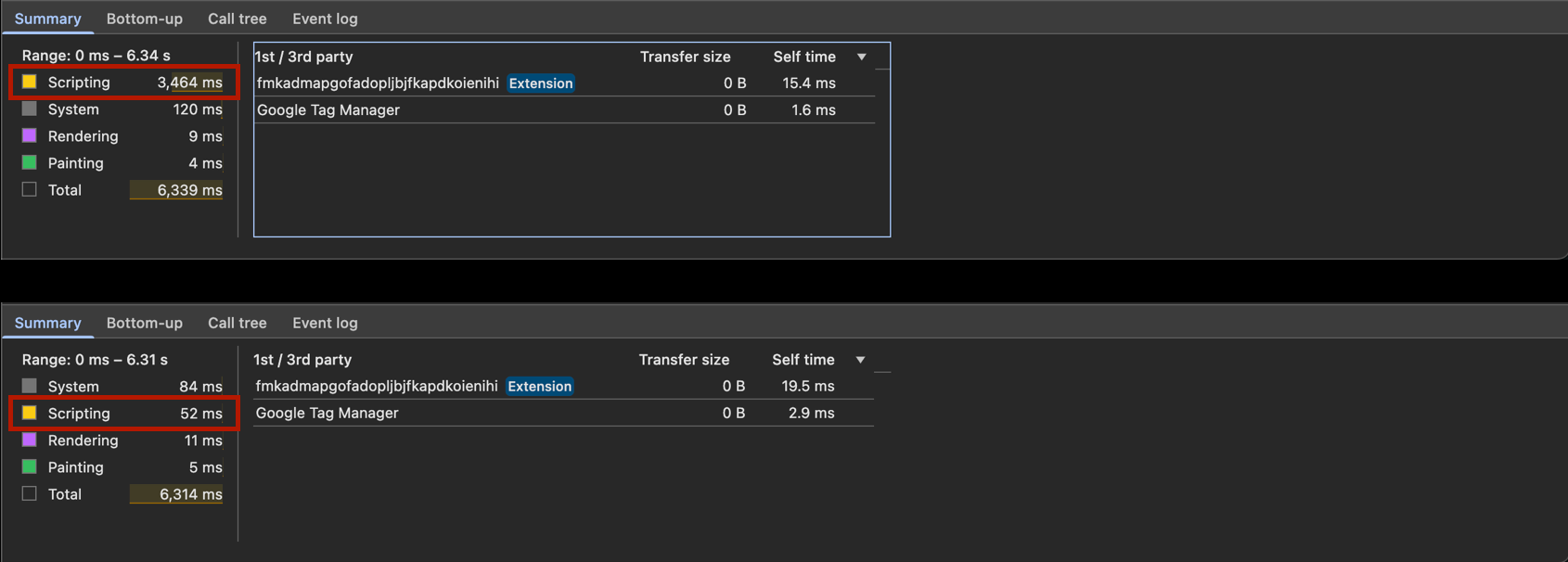Click yellow Scripting swatch in top panel

tap(30, 83)
